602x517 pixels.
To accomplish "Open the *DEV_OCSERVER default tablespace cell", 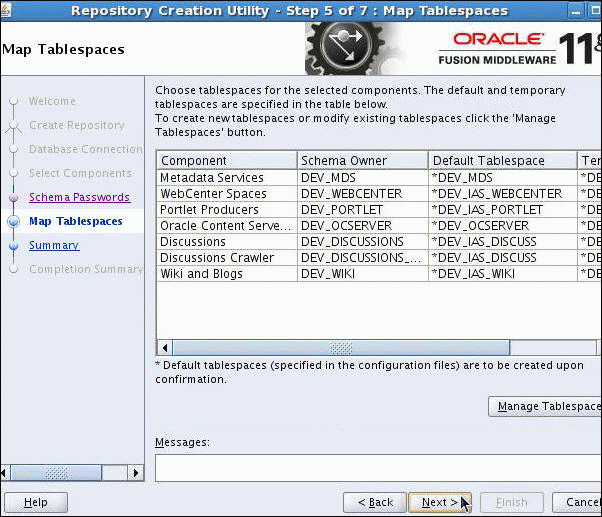I will (x=503, y=226).
